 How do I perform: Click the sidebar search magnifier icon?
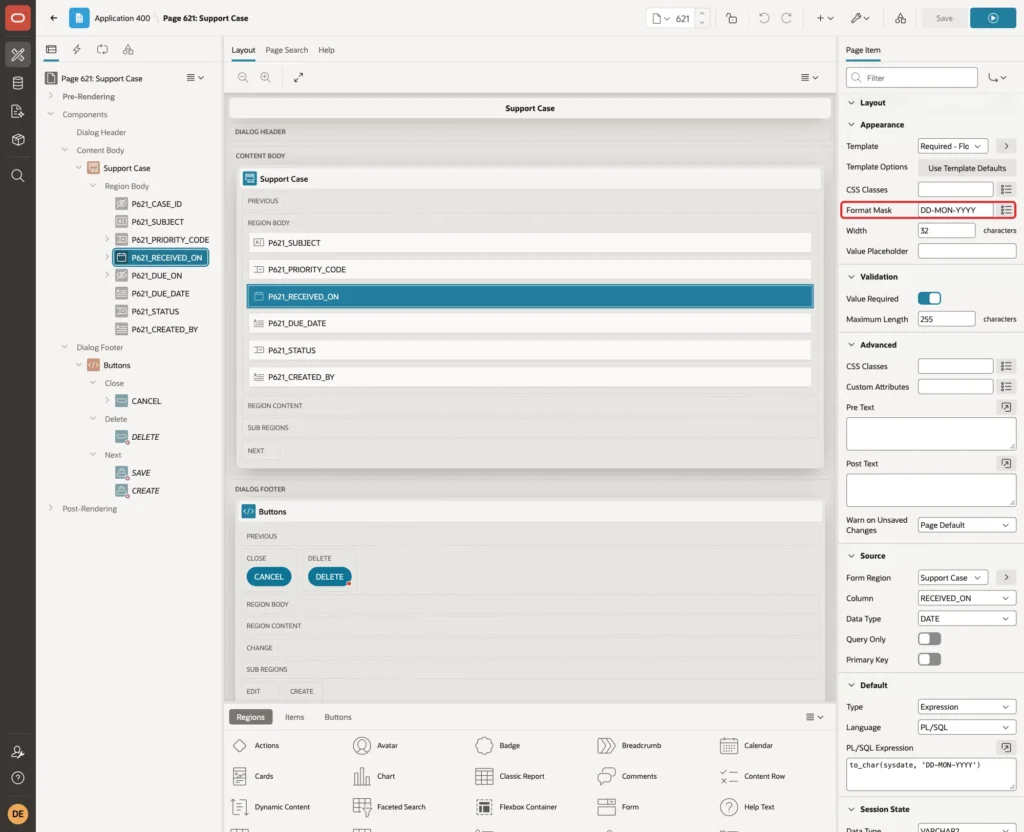pyautogui.click(x=18, y=176)
